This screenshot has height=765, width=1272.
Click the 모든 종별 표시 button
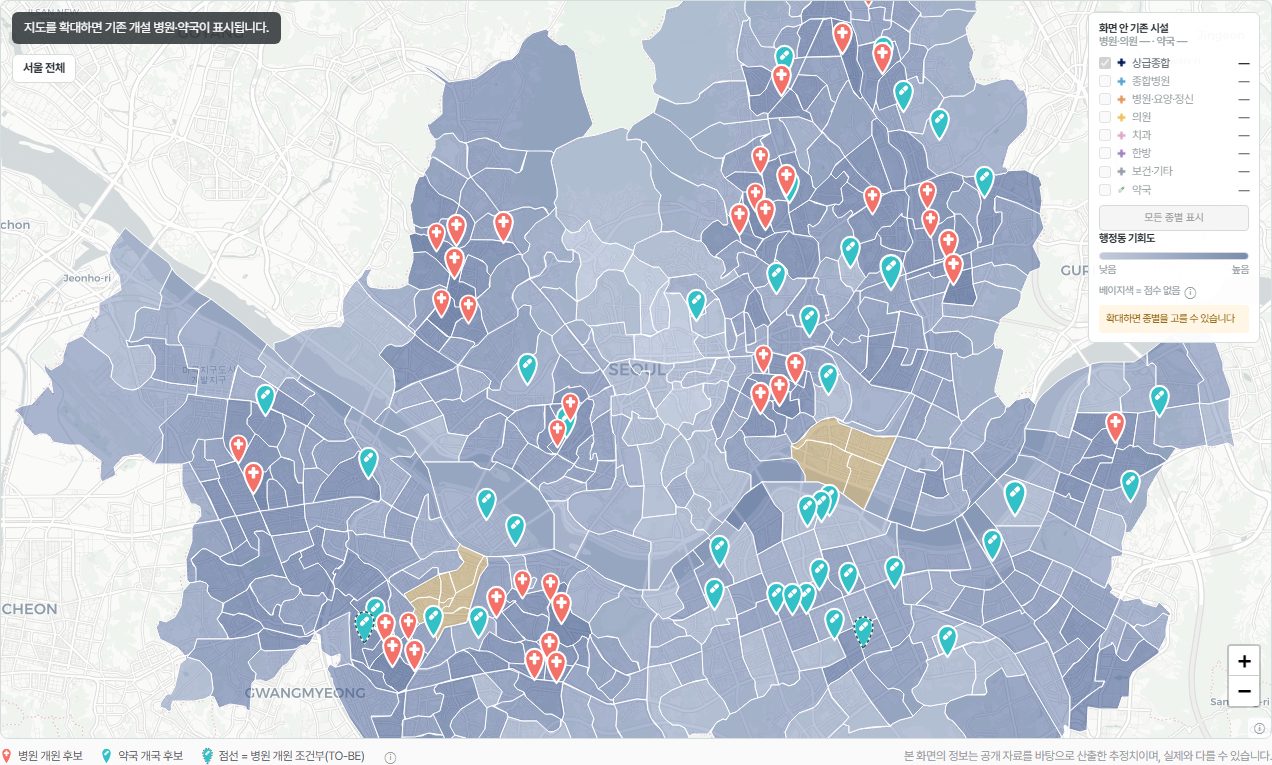coord(1173,217)
